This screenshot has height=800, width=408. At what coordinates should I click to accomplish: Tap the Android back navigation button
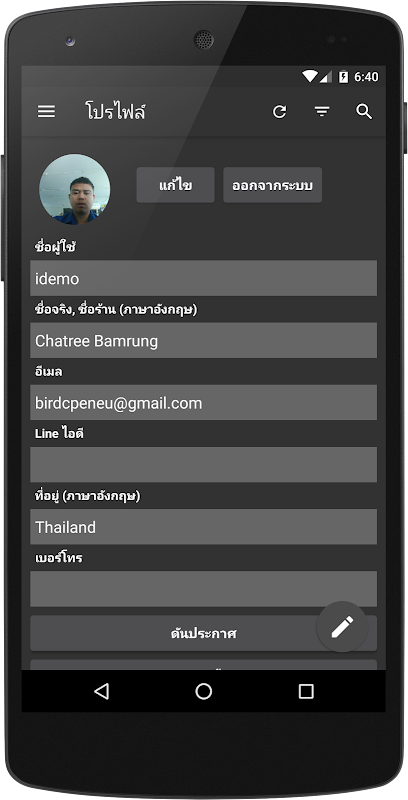101,691
